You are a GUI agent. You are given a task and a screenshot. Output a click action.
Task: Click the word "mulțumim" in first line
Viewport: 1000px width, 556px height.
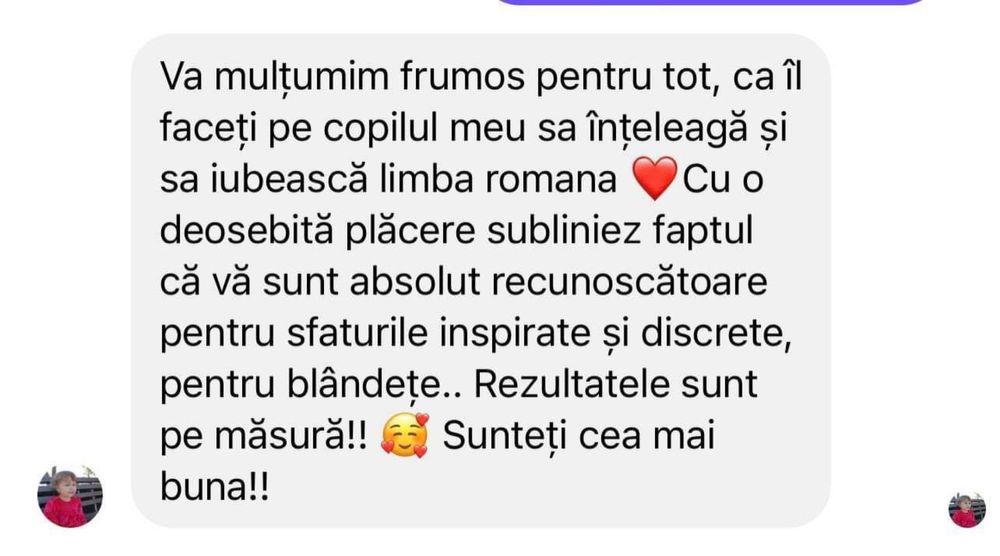click(301, 78)
